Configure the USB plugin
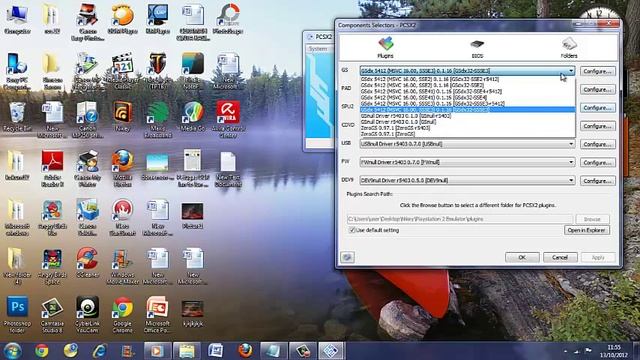The image size is (640, 360). click(x=598, y=144)
